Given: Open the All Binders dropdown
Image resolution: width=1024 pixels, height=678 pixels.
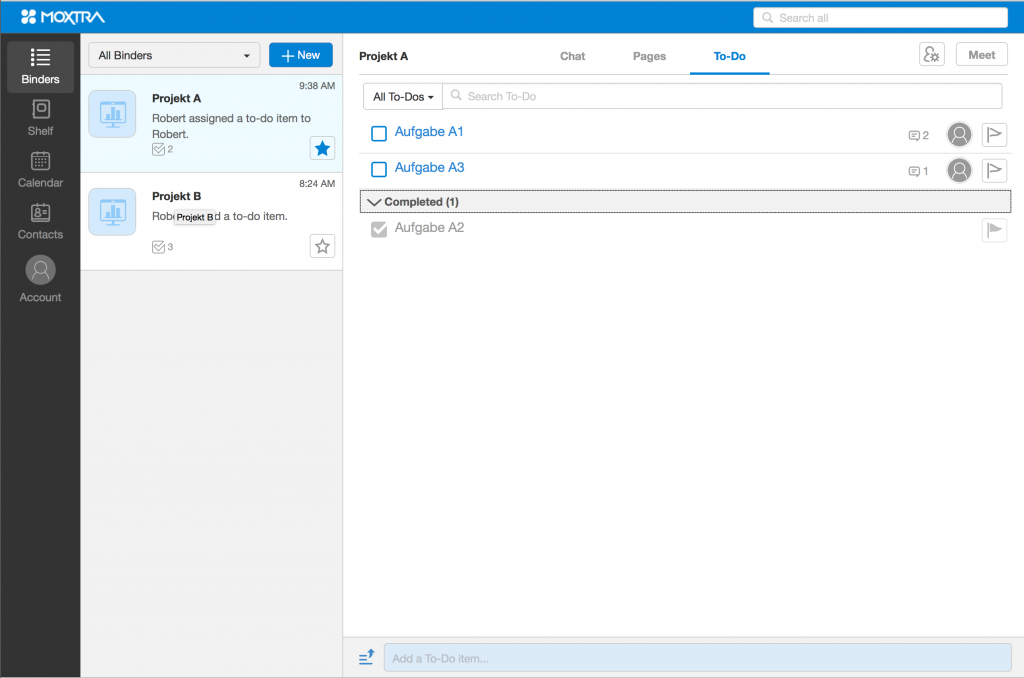Looking at the screenshot, I should 174,56.
